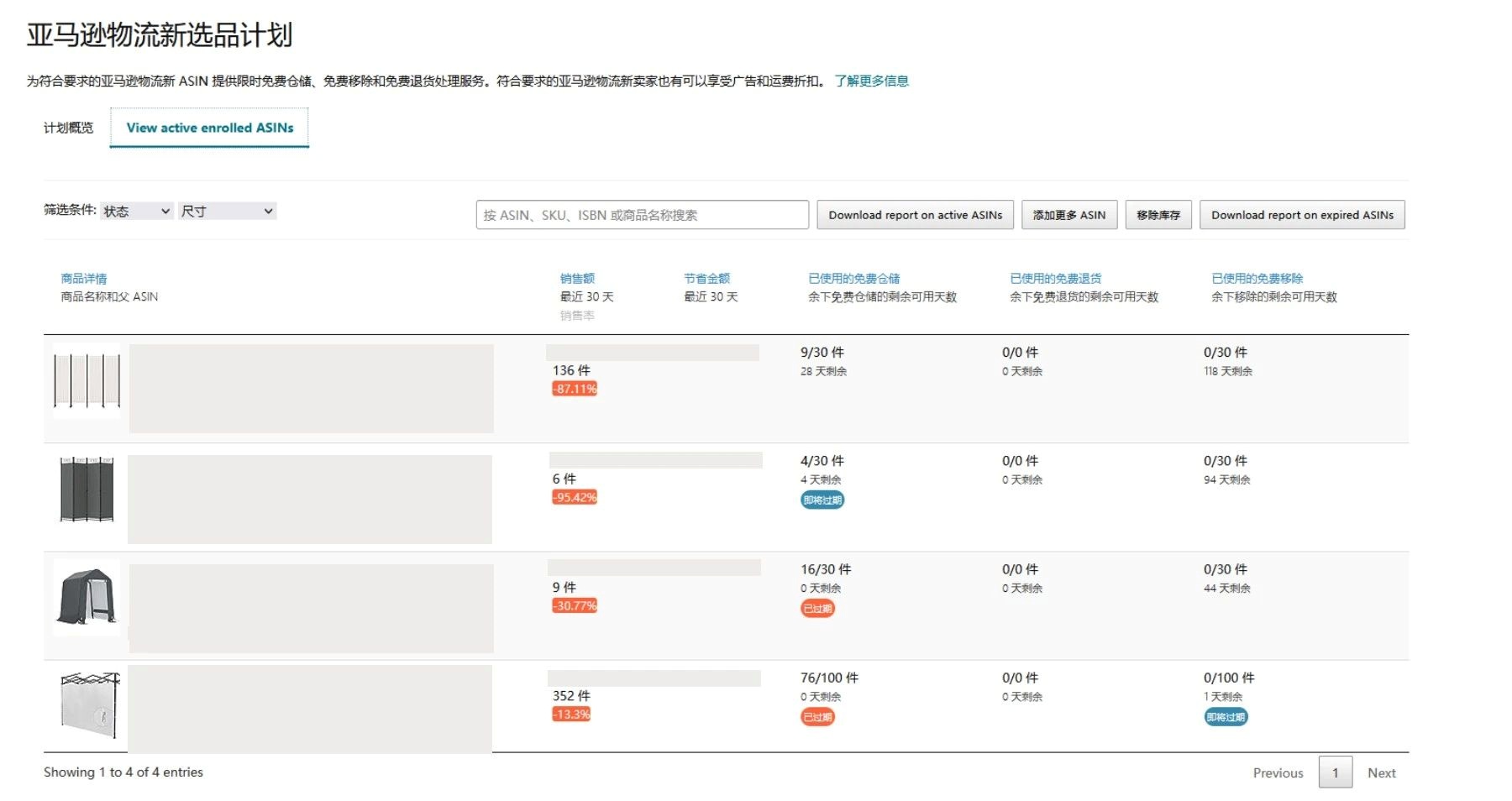The width and height of the screenshot is (1512, 801).
Task: Click the -13.3% sales rate badge
Action: (x=571, y=714)
